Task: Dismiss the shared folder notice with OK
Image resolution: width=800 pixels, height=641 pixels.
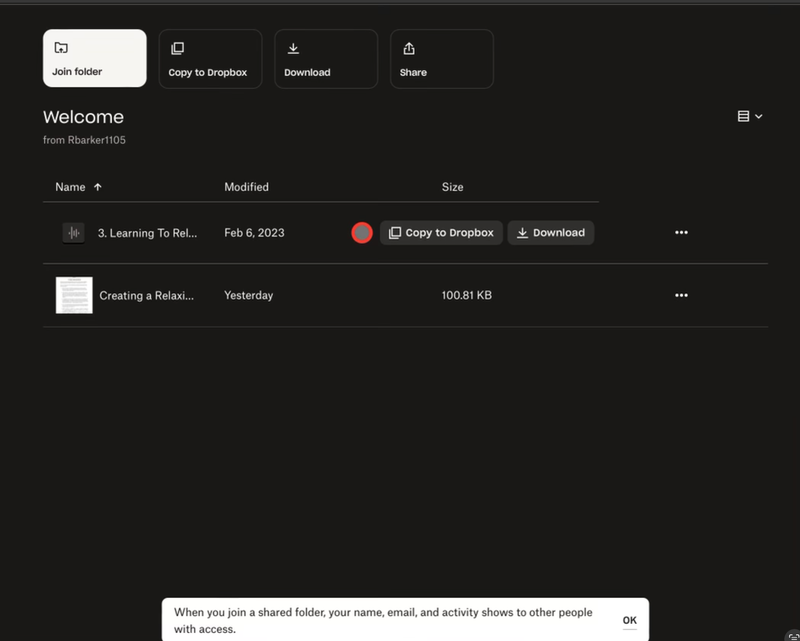Action: click(x=629, y=620)
